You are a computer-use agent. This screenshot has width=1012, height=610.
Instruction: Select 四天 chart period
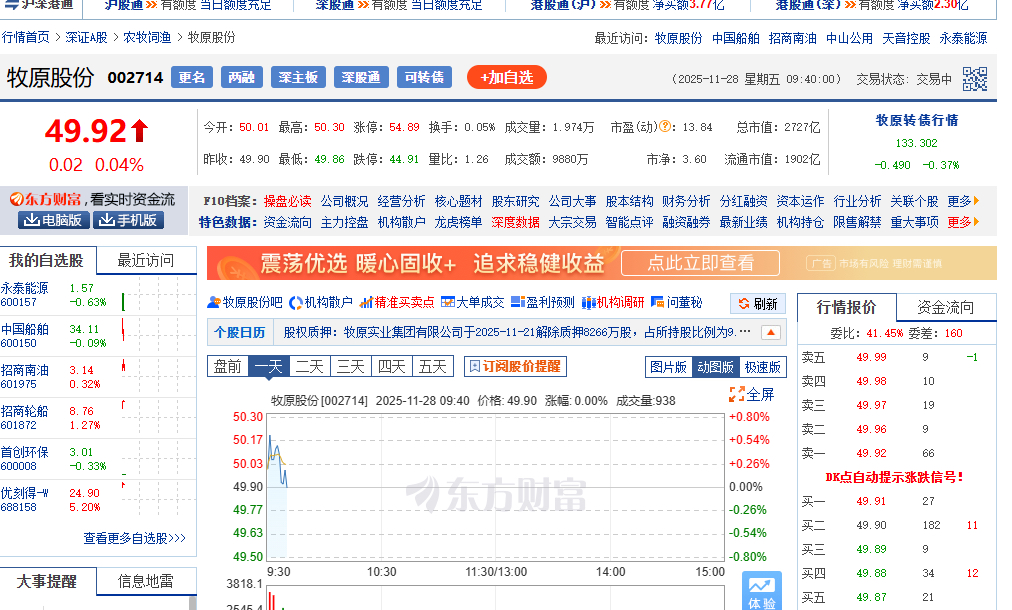[392, 367]
